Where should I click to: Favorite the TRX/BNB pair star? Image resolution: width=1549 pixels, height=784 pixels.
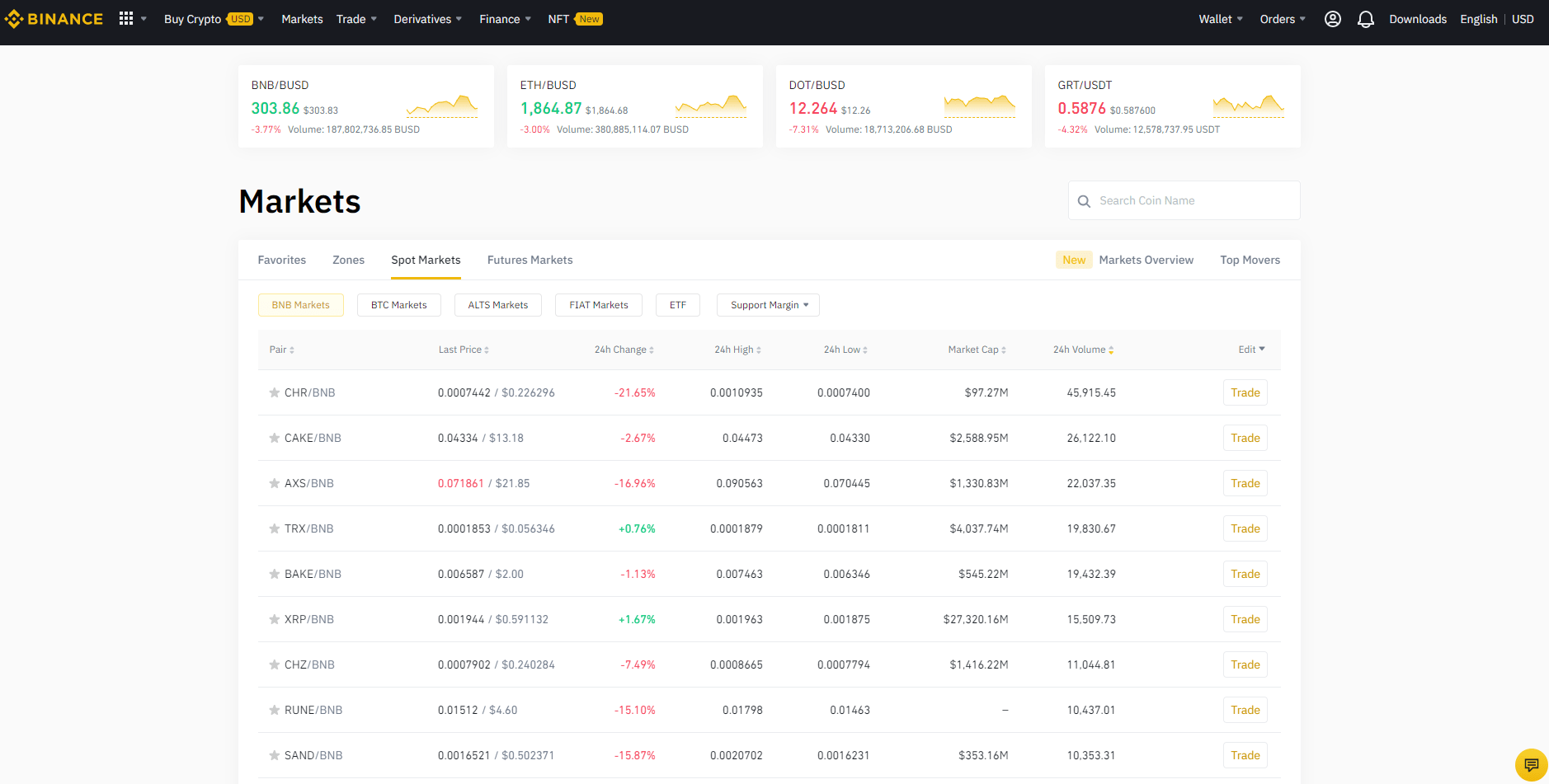[275, 528]
